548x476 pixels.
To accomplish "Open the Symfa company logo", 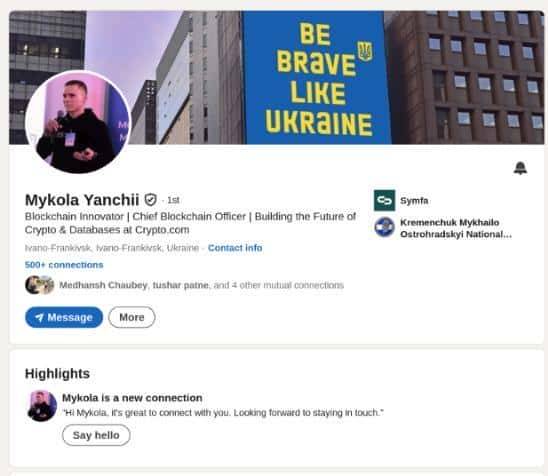I will coord(384,200).
